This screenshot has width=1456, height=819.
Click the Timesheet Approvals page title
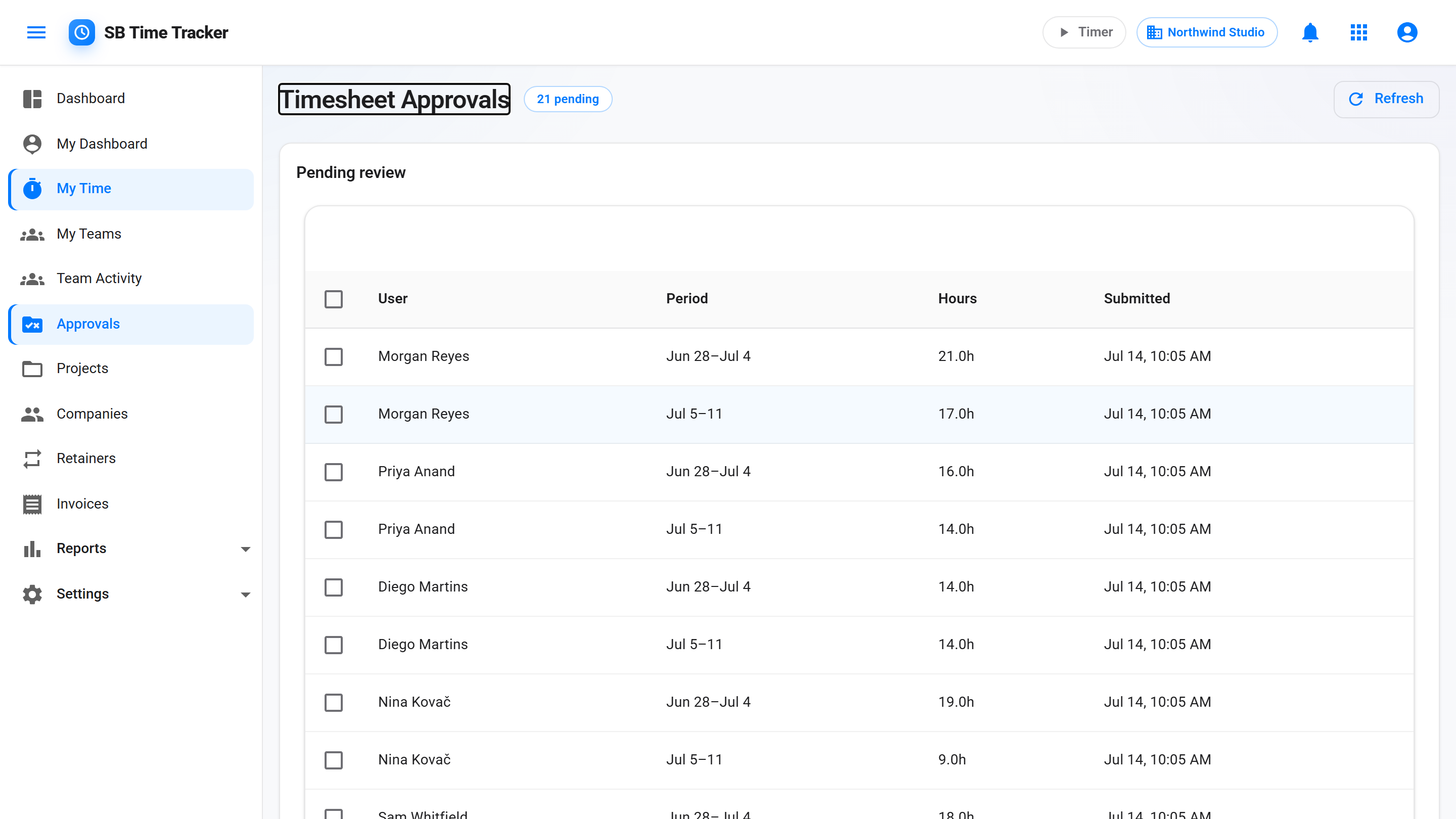point(394,99)
